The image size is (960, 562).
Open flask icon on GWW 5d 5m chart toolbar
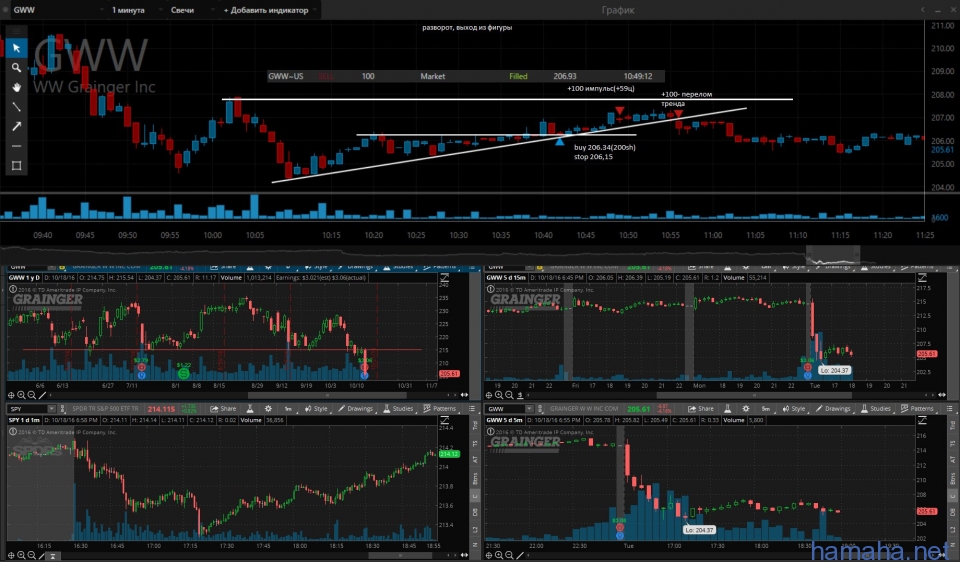(x=727, y=409)
